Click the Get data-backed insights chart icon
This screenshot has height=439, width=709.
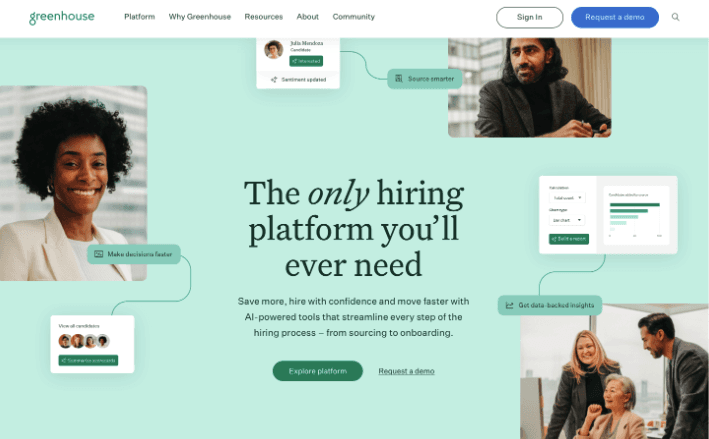coord(509,305)
